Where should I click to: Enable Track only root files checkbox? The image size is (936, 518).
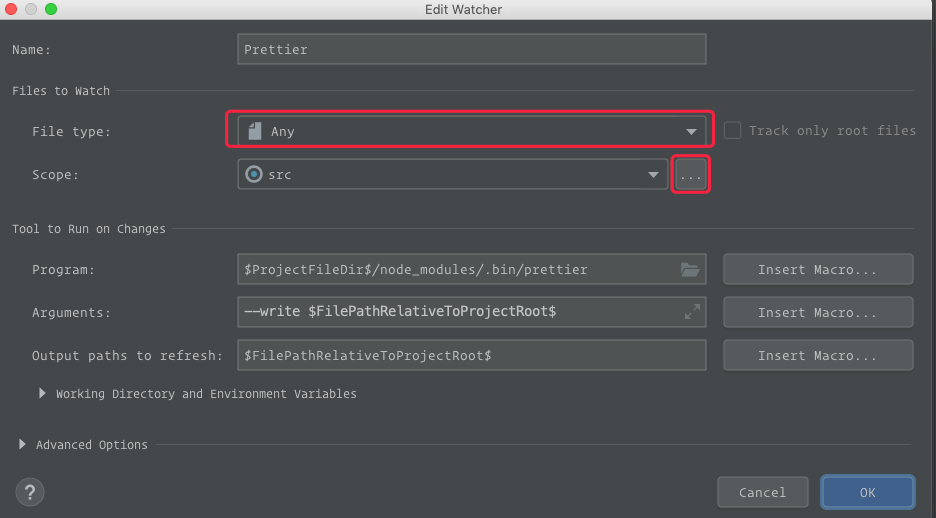[732, 130]
